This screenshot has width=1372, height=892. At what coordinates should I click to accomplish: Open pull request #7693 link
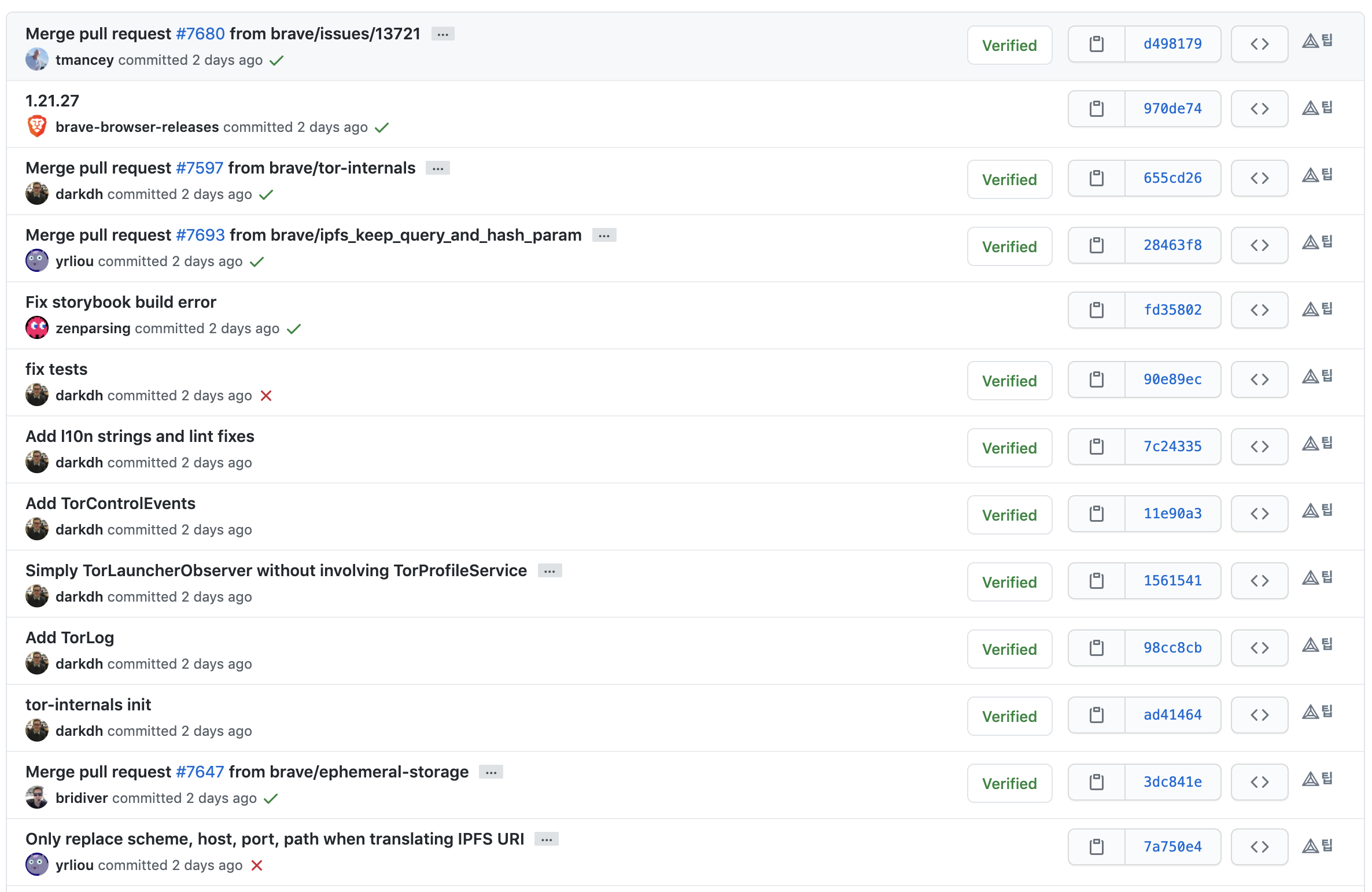point(200,235)
